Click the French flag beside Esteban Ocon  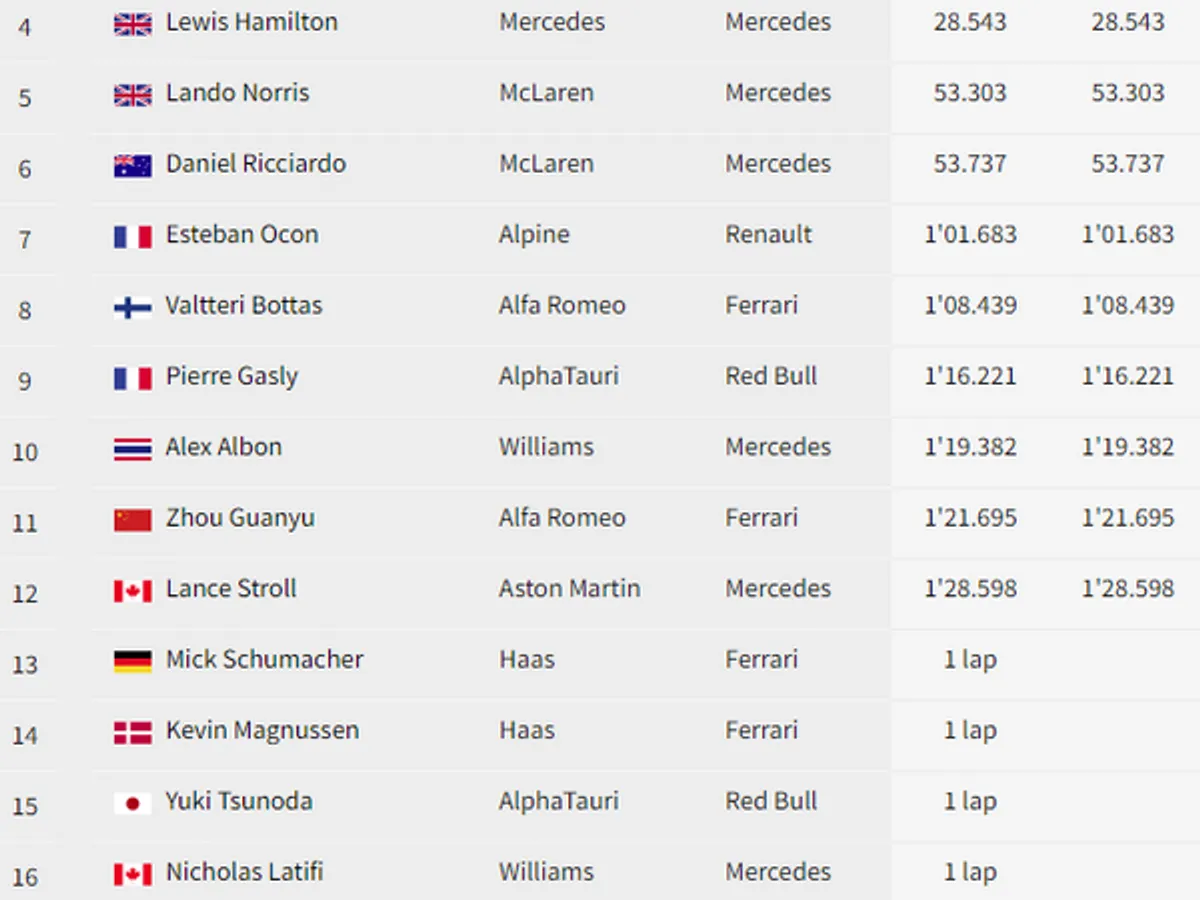(132, 237)
